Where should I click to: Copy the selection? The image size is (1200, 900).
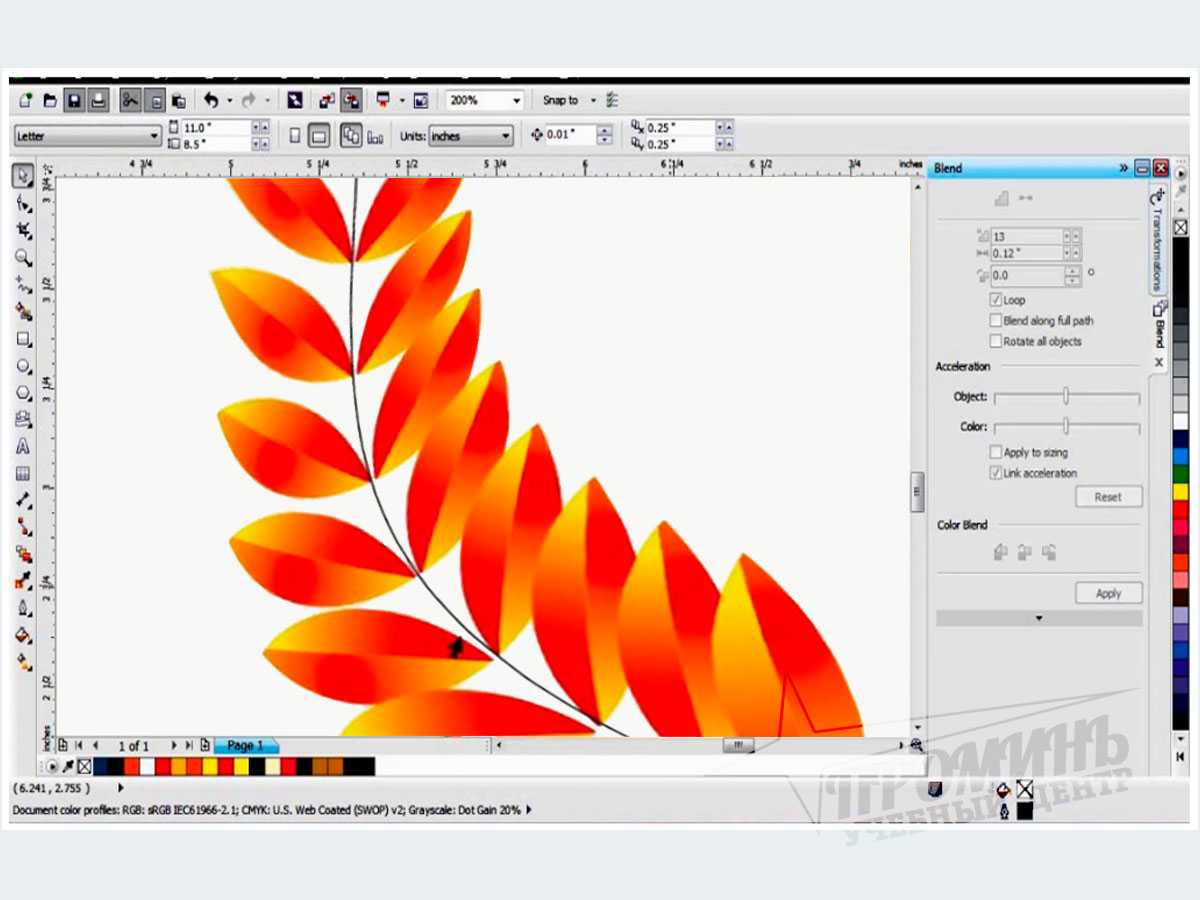(x=155, y=100)
